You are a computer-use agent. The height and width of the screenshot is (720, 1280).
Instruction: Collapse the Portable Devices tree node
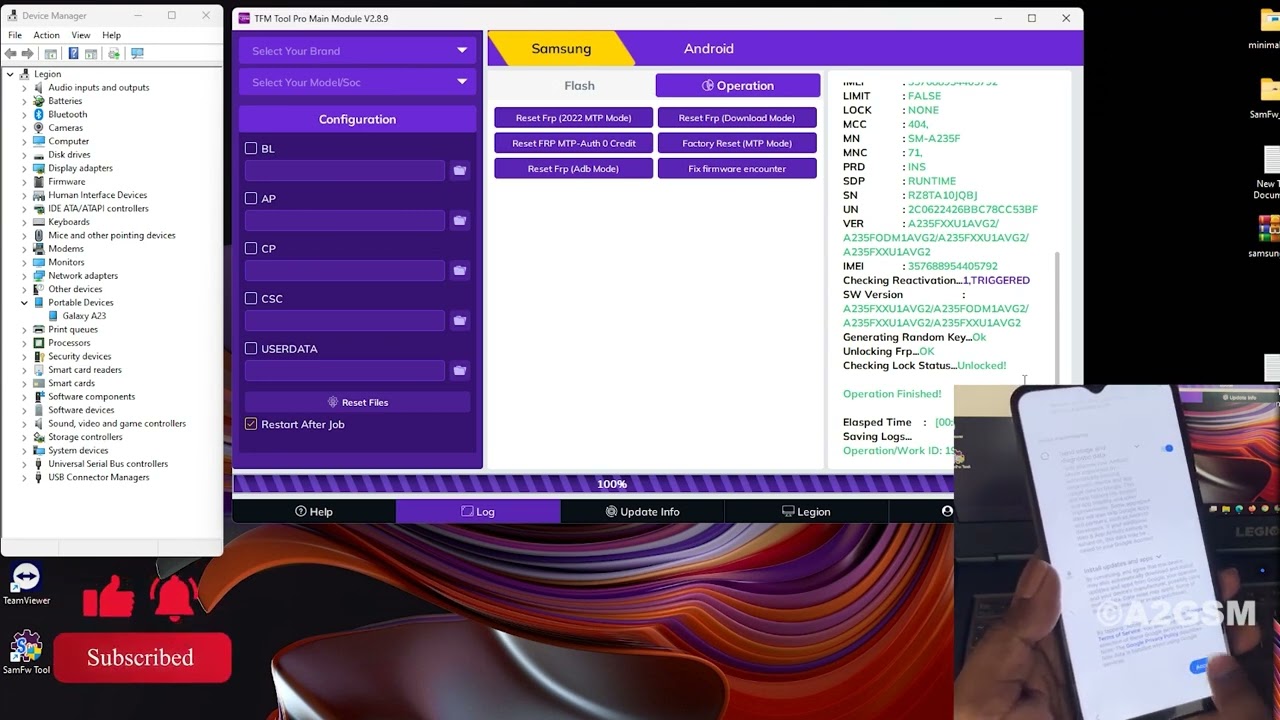(24, 302)
